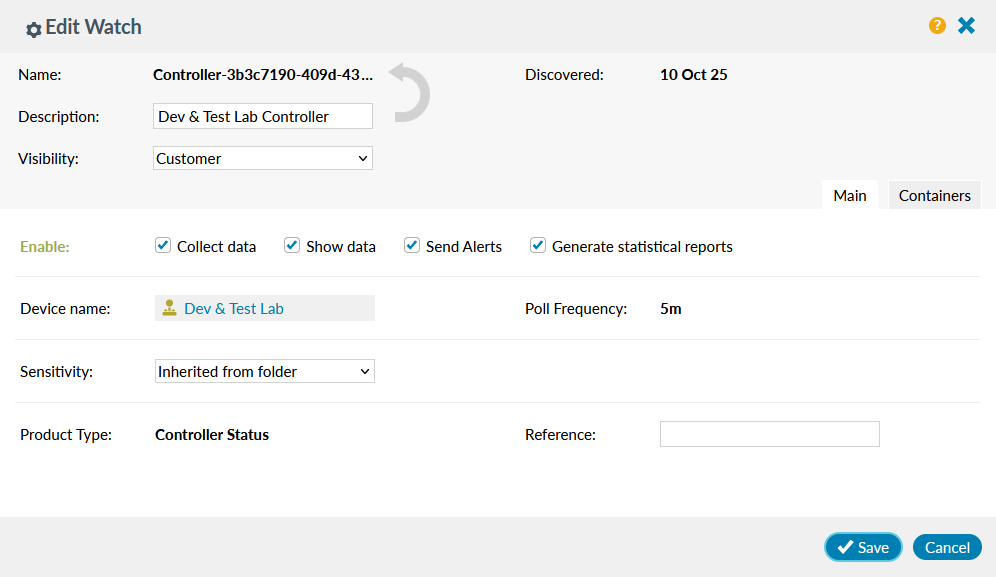Viewport: 996px width, 577px height.
Task: Click the grey revert arrow beside Name
Action: [409, 92]
